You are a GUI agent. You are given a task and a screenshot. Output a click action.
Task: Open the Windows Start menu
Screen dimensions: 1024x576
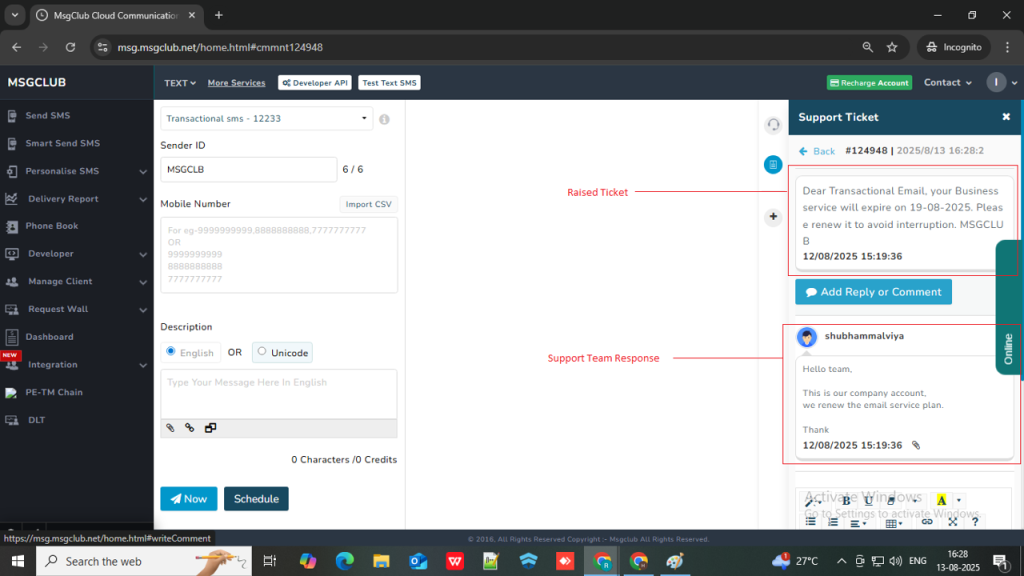18,561
